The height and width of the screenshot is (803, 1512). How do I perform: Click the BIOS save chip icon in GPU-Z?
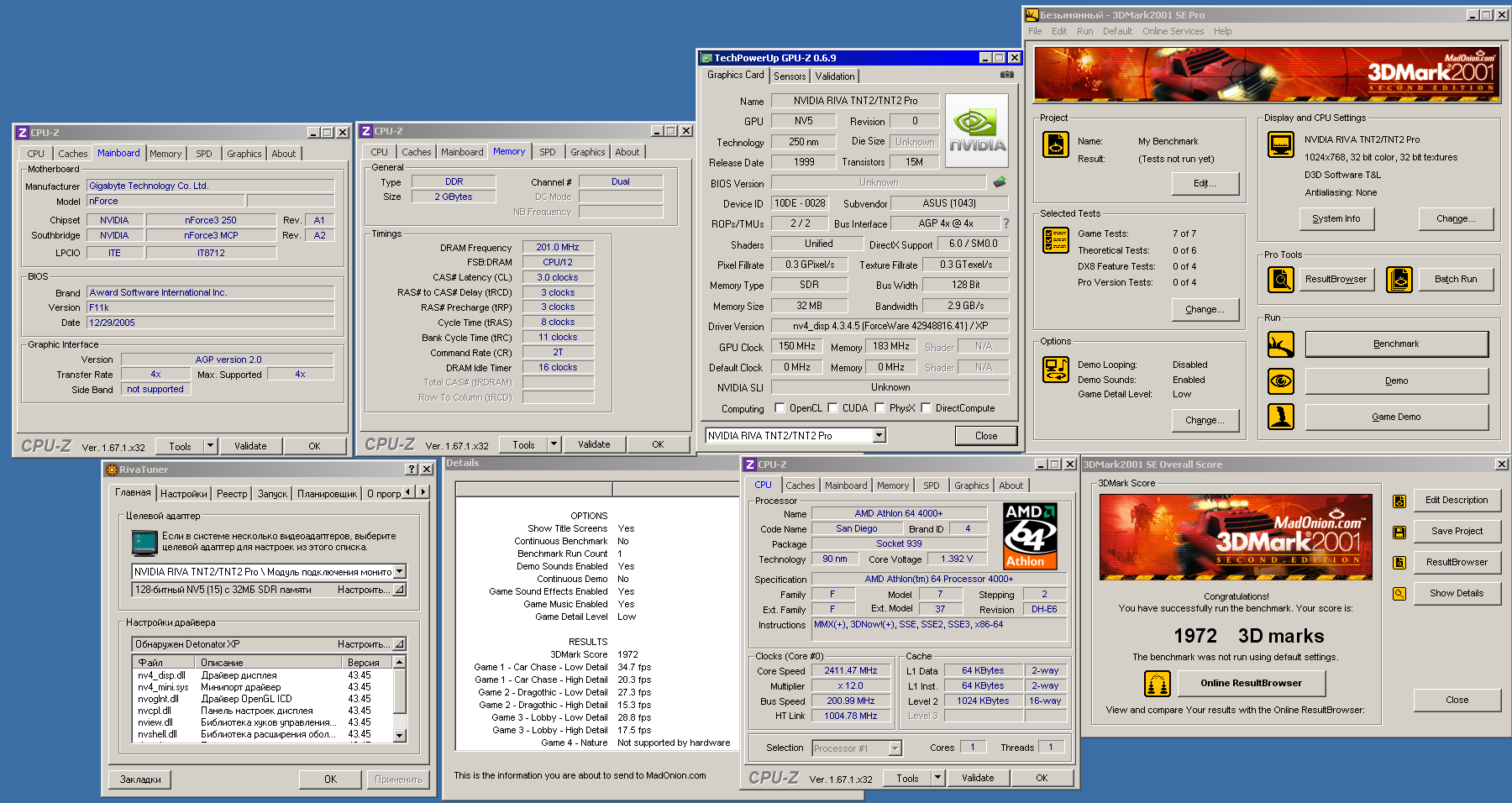(x=999, y=182)
